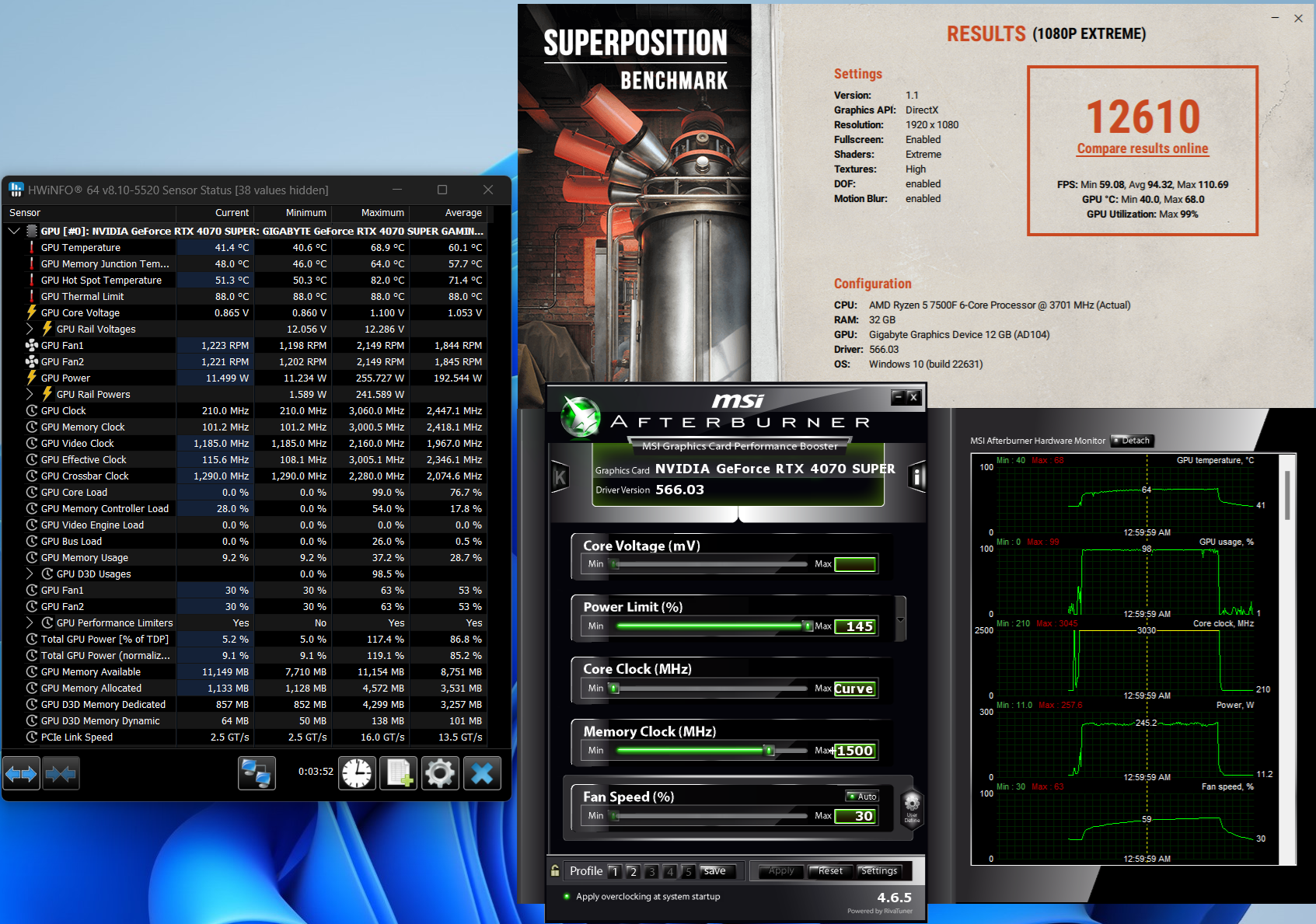
Task: Click the Memory Clock value field showing 1500
Action: (x=855, y=751)
